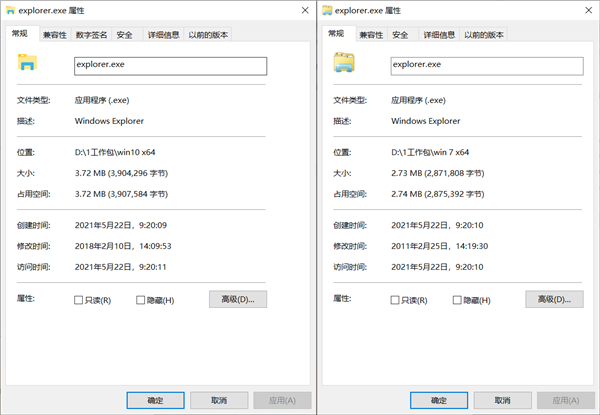Screen dimensions: 600x415
Task: Click 应用(A) in the right window
Action: click(x=566, y=400)
